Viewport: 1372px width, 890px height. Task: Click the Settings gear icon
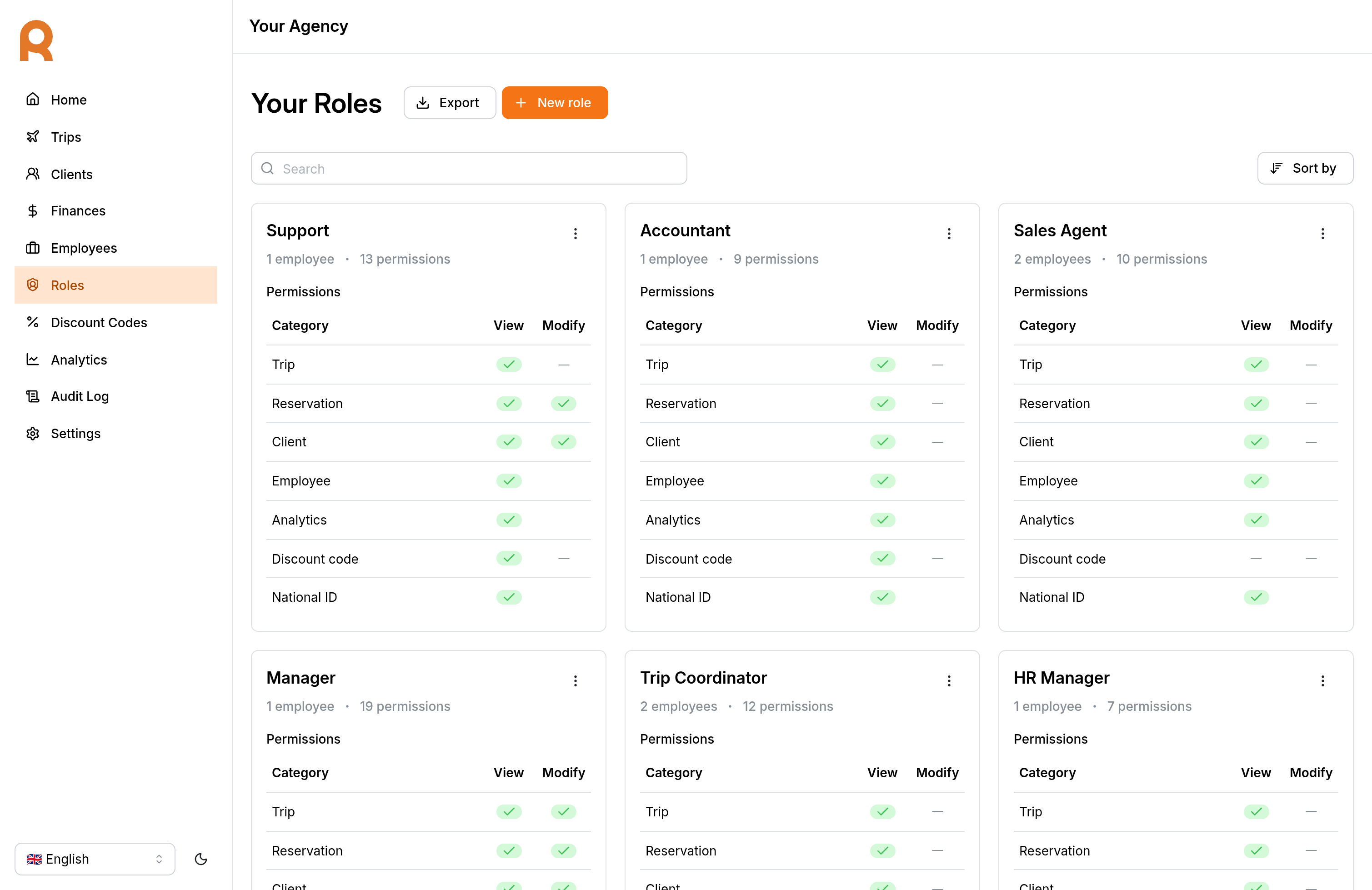[33, 434]
